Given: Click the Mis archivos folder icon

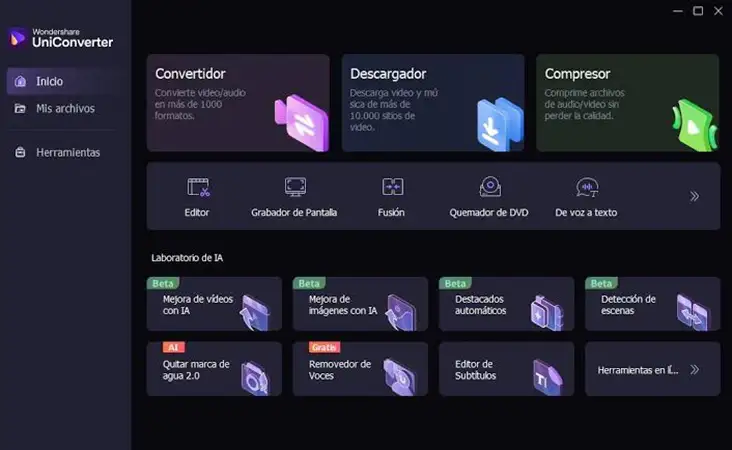Looking at the screenshot, I should 20,108.
